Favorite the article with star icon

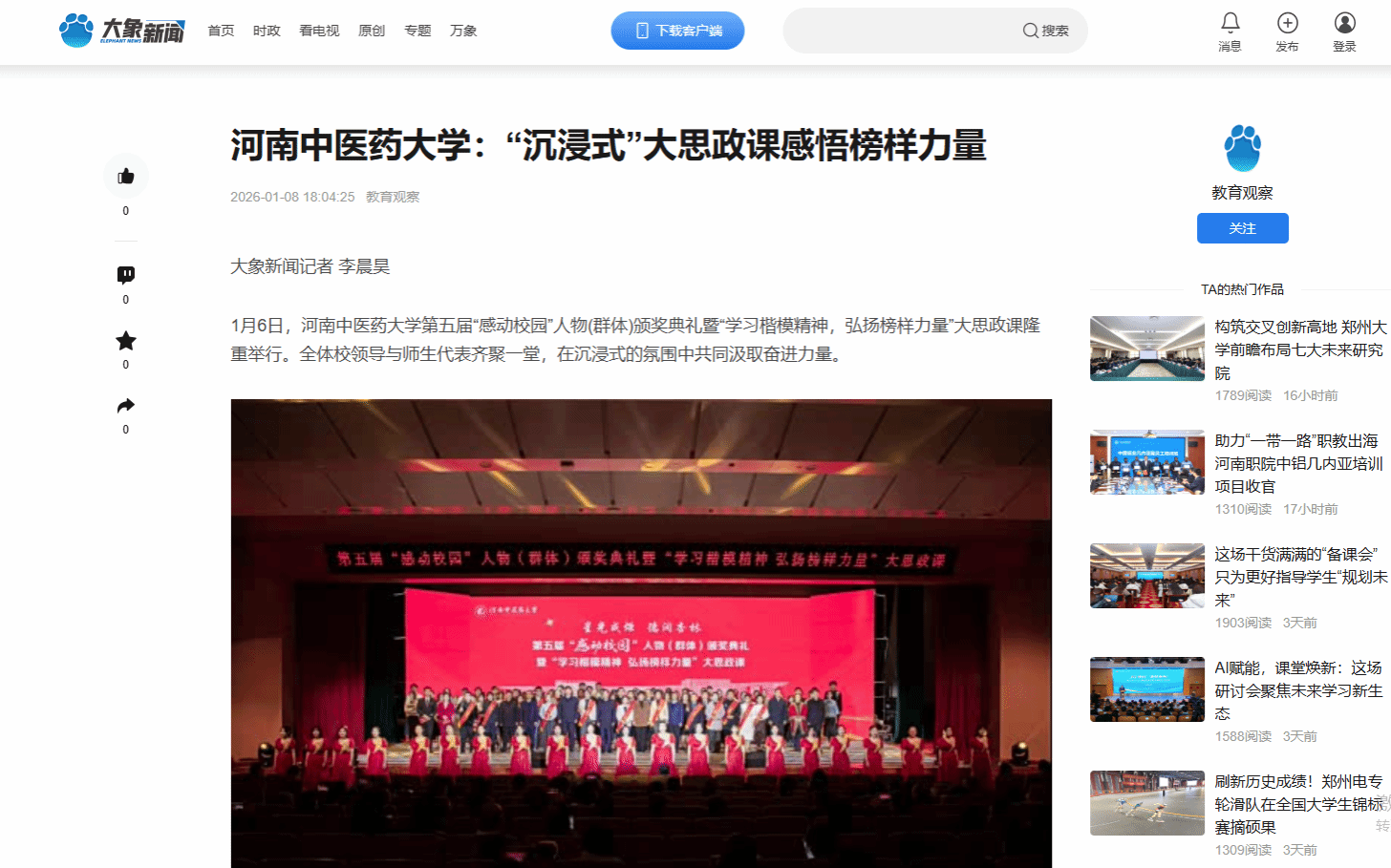126,341
